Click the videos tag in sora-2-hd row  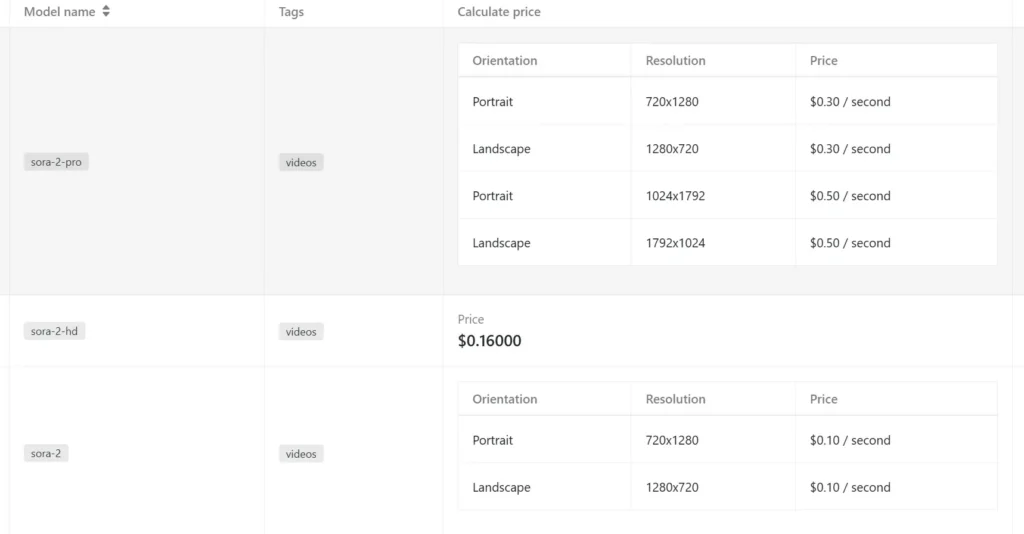(x=301, y=332)
